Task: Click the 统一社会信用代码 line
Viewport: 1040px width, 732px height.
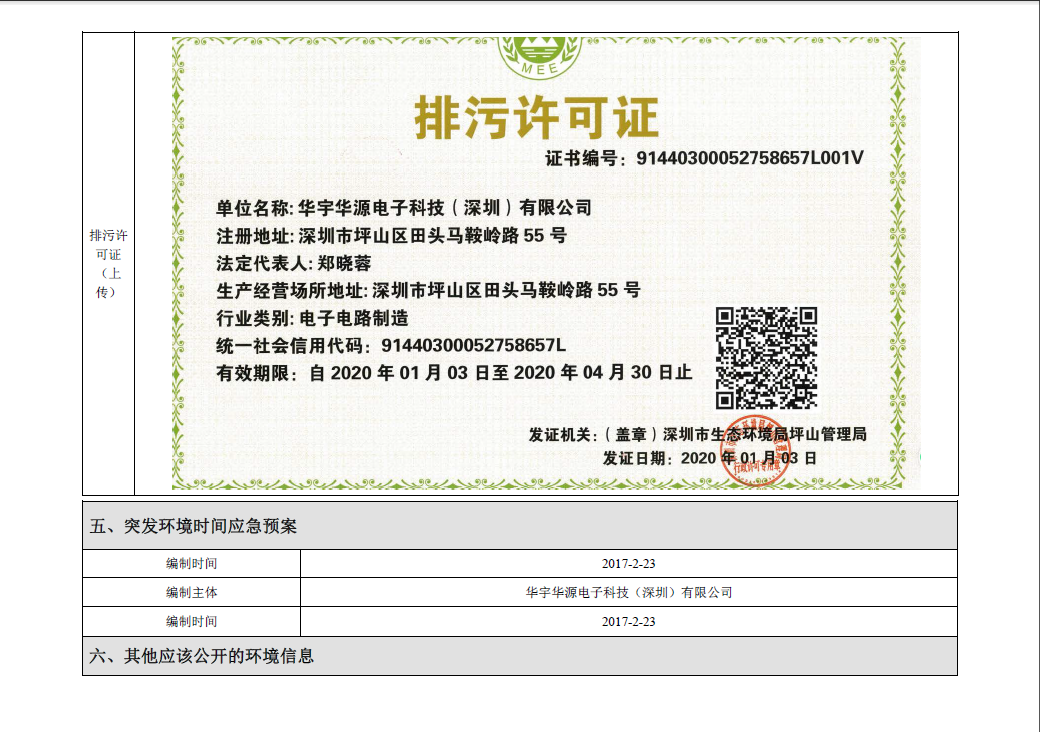Action: 391,345
